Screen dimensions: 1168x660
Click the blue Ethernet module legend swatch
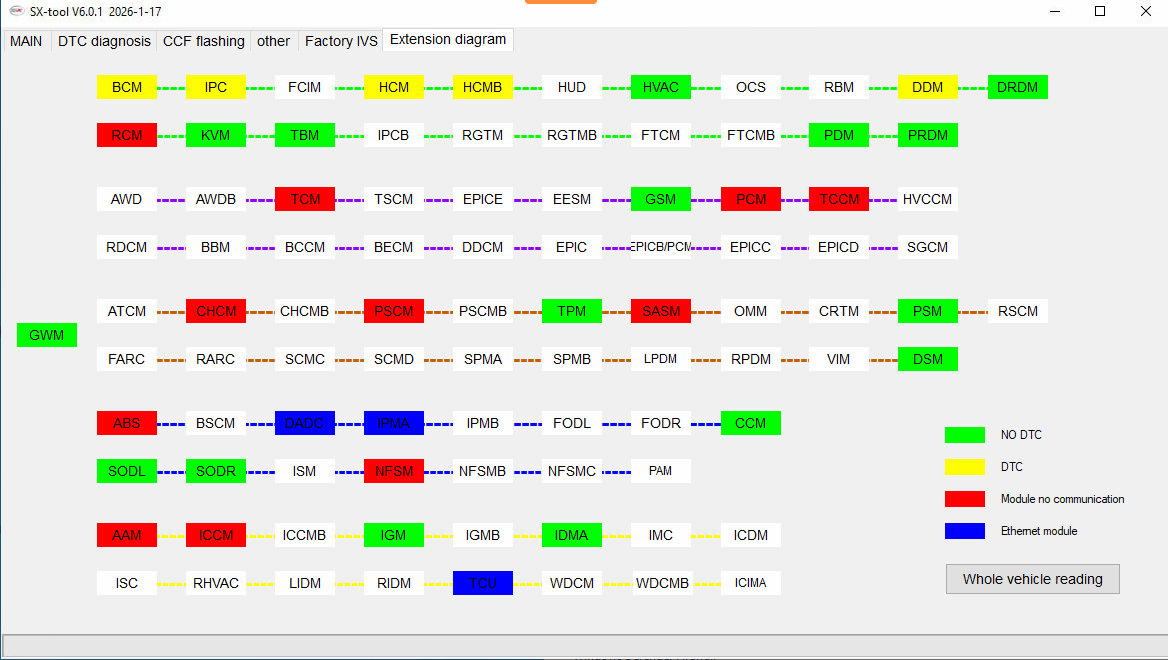tap(965, 531)
